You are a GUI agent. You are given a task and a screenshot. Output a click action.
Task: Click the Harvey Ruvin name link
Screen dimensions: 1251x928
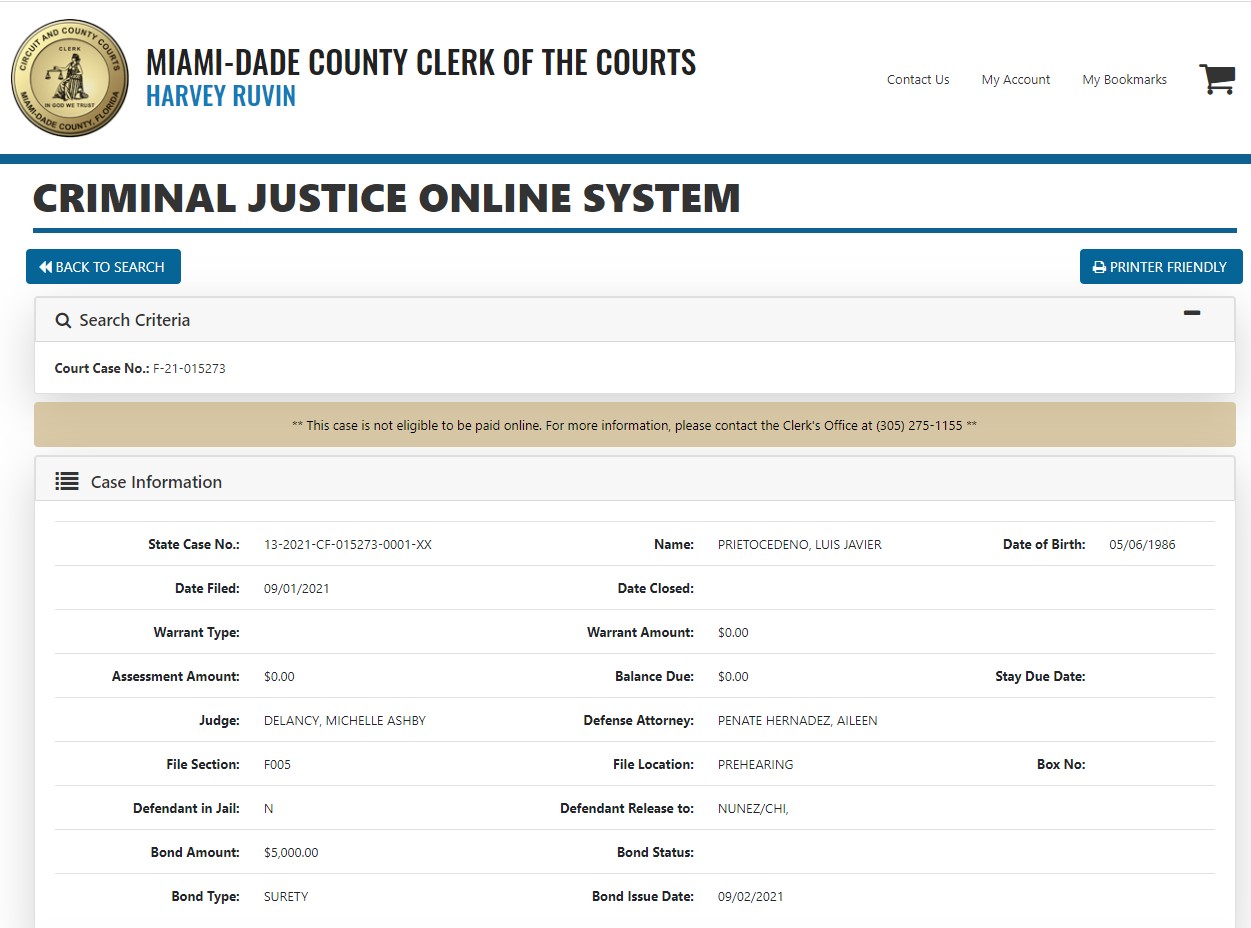(x=220, y=96)
